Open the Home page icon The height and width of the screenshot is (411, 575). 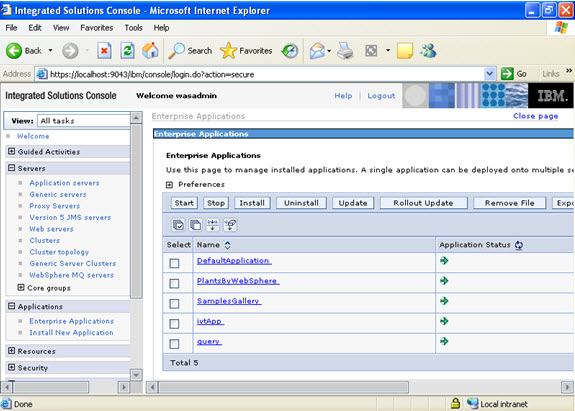150,51
